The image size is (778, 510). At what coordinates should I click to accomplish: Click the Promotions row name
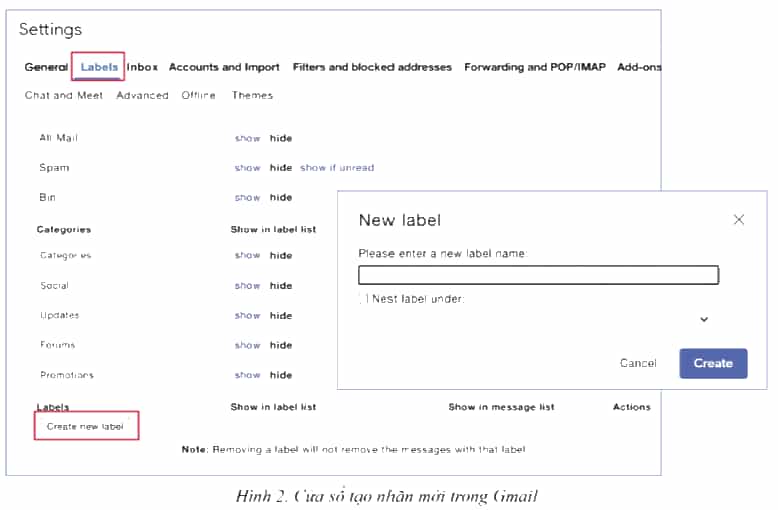[67, 375]
